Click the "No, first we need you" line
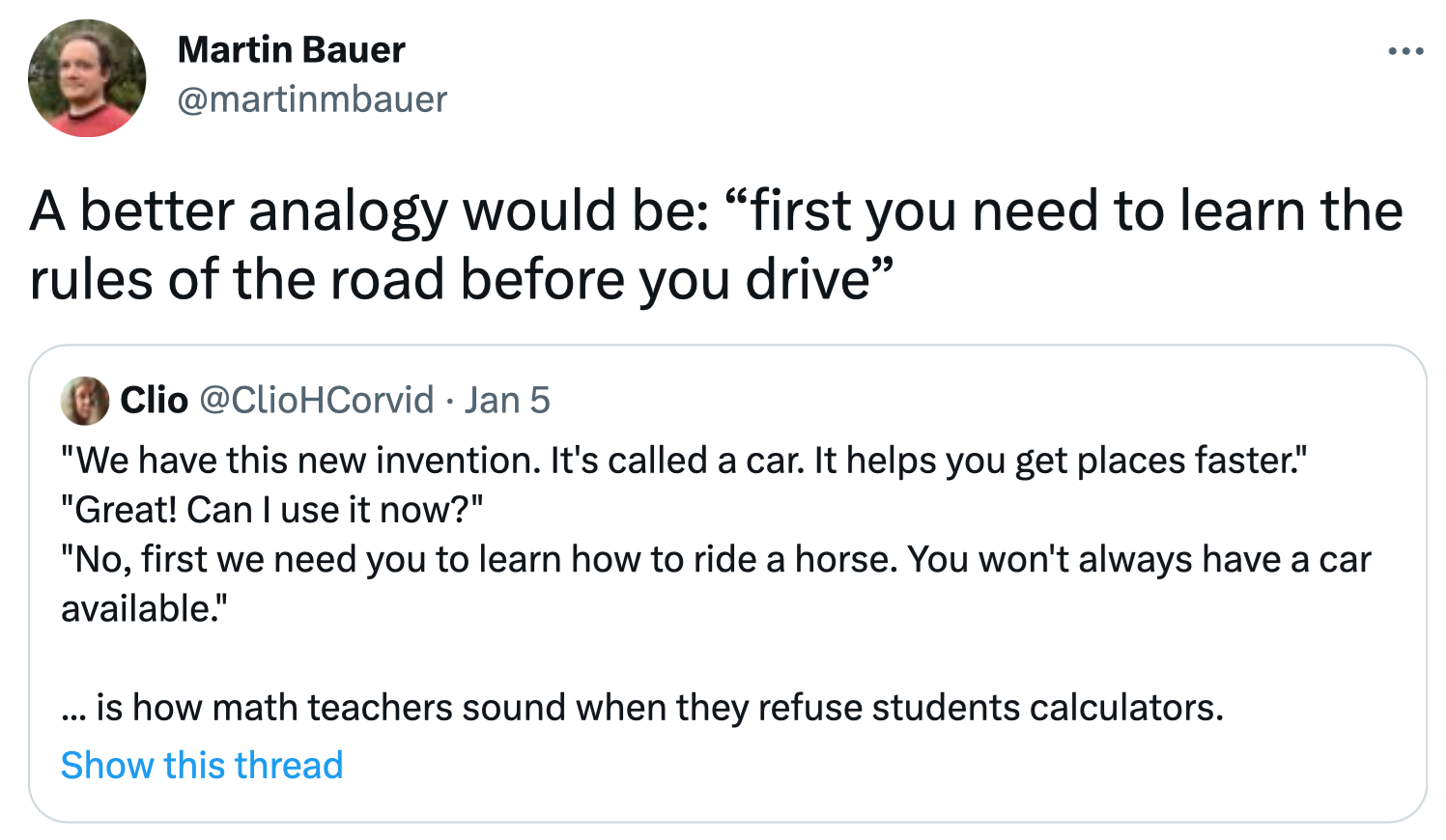This screenshot has width=1446, height=840. pyautogui.click(x=715, y=560)
